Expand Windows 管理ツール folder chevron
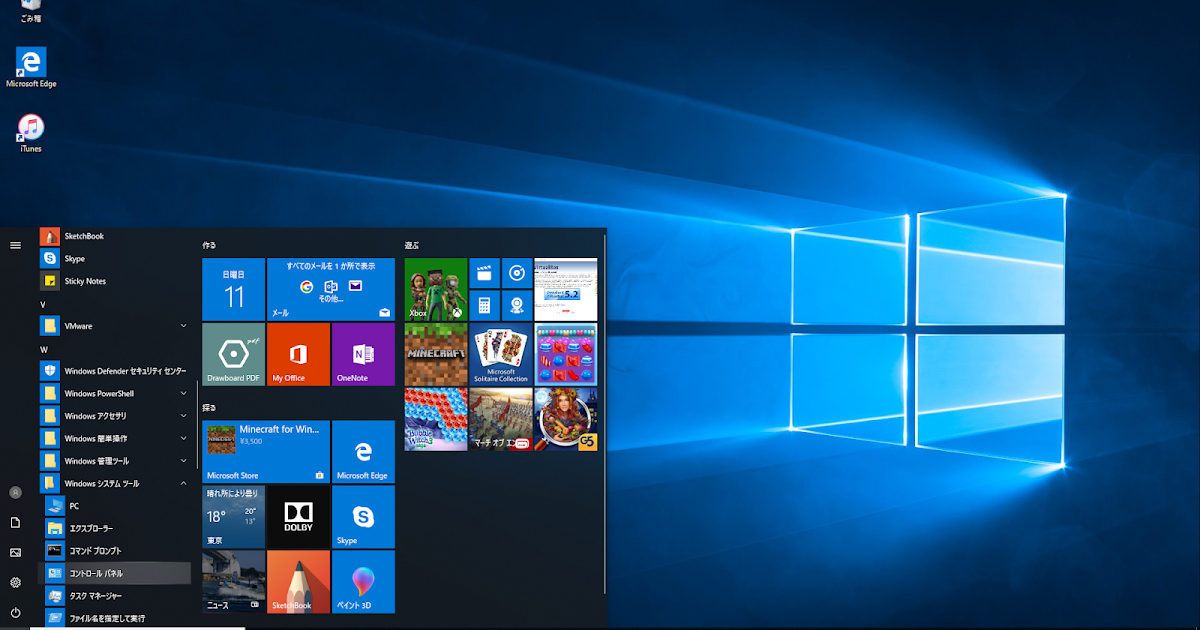Screen dimensions: 1200x630 [x=183, y=461]
